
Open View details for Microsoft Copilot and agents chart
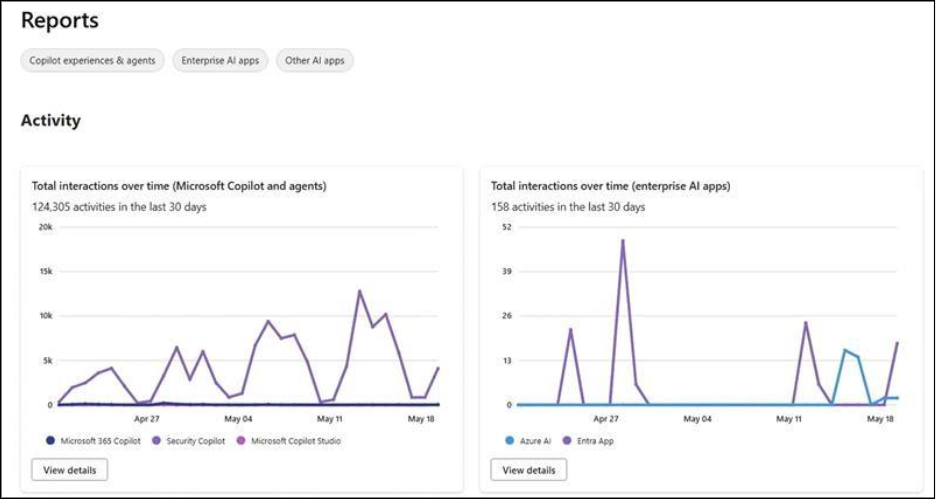[69, 470]
